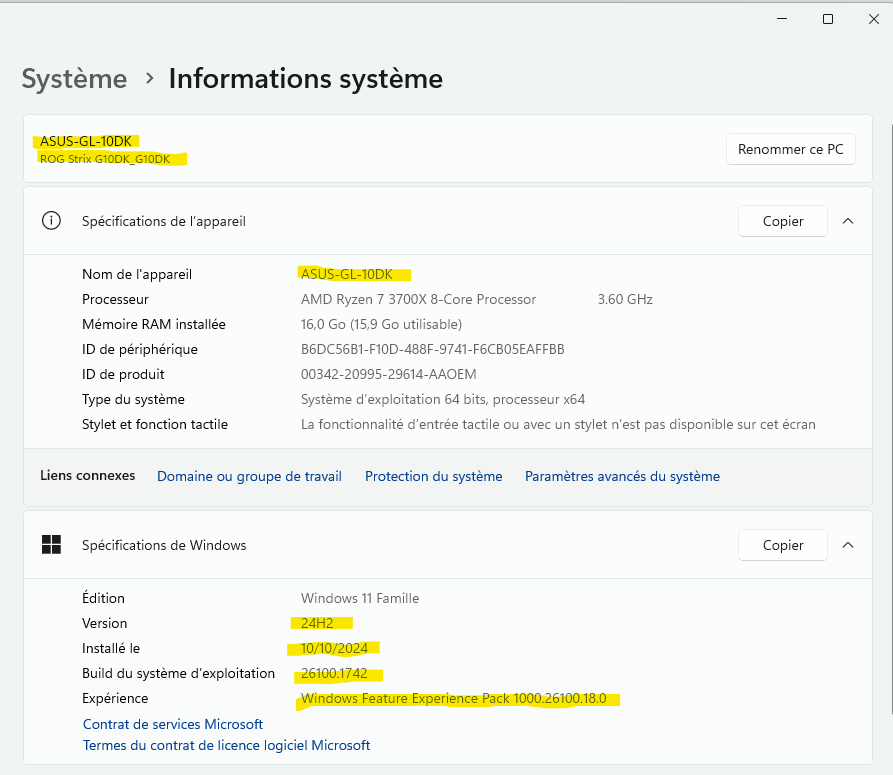
Task: Click the build number 26100.1742
Action: coord(334,673)
